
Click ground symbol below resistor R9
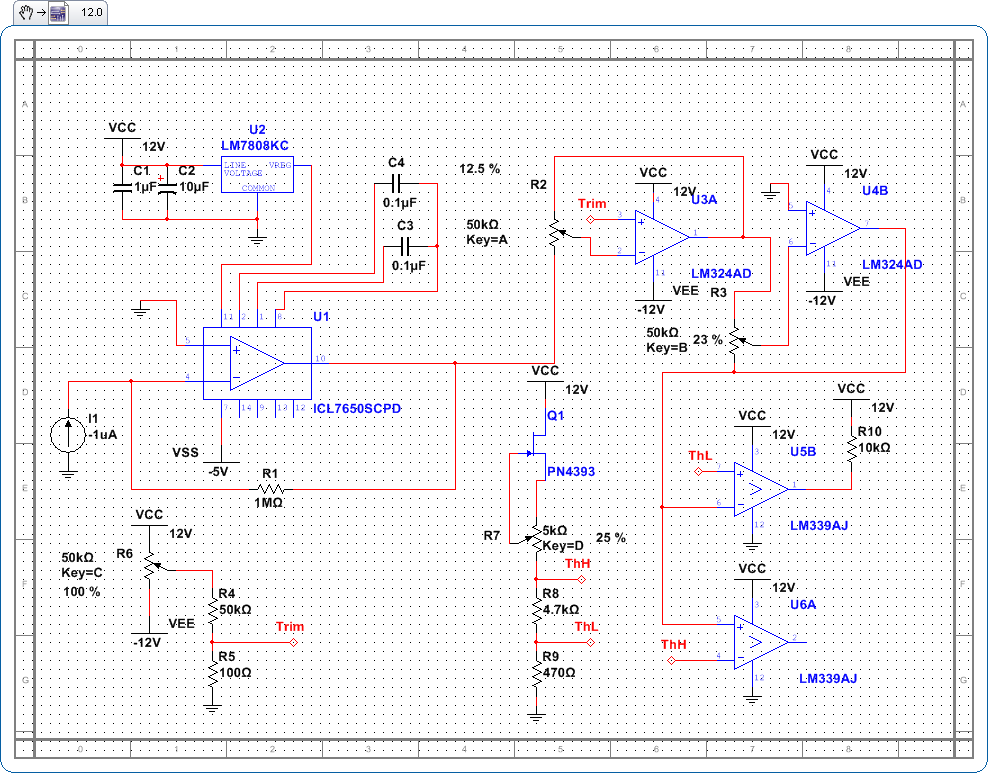(536, 718)
